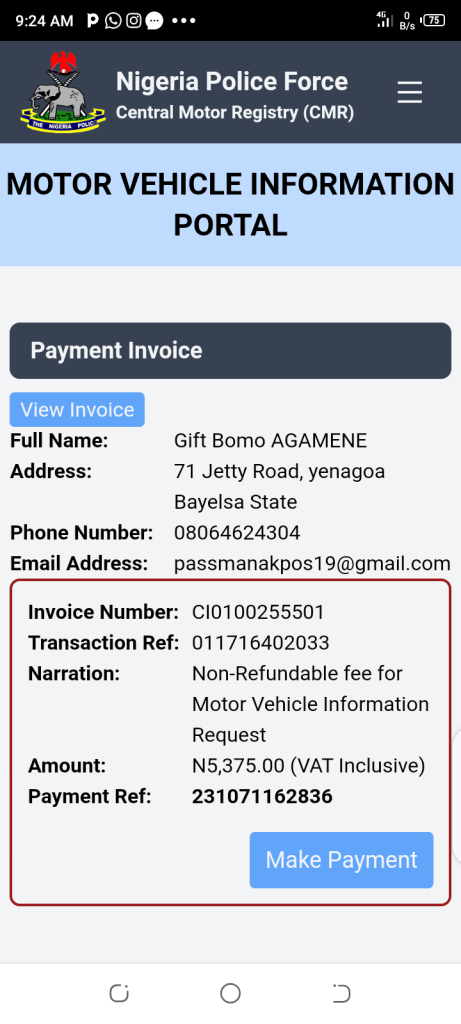Image resolution: width=461 pixels, height=1024 pixels.
Task: Tap the PayPal P status icon
Action: pos(93,21)
